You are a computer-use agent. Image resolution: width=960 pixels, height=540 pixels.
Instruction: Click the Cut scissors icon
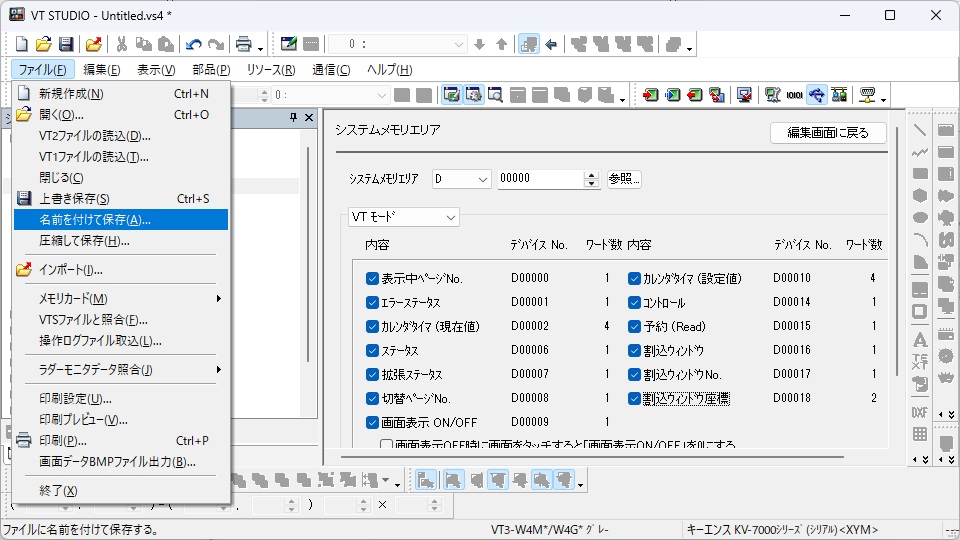click(121, 44)
